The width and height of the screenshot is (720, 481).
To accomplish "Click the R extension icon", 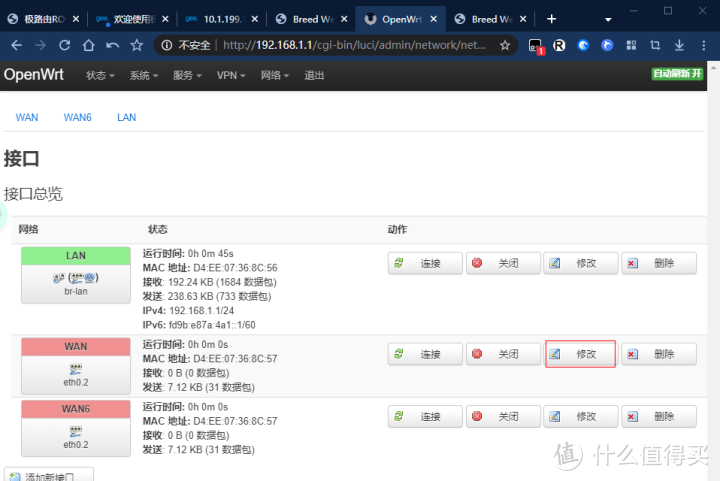I will point(559,45).
